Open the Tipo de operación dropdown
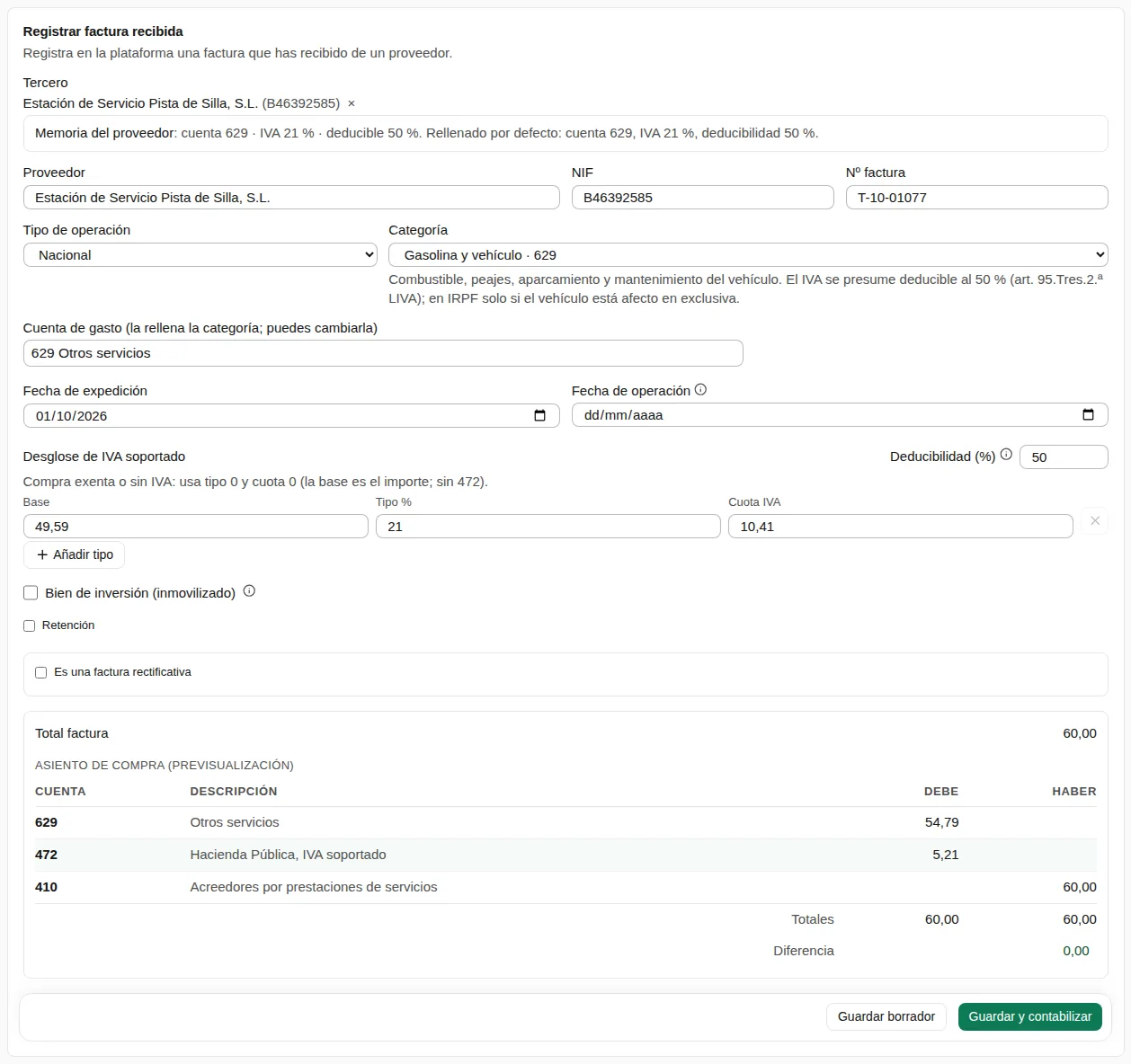Image resolution: width=1131 pixels, height=1064 pixels. point(200,255)
